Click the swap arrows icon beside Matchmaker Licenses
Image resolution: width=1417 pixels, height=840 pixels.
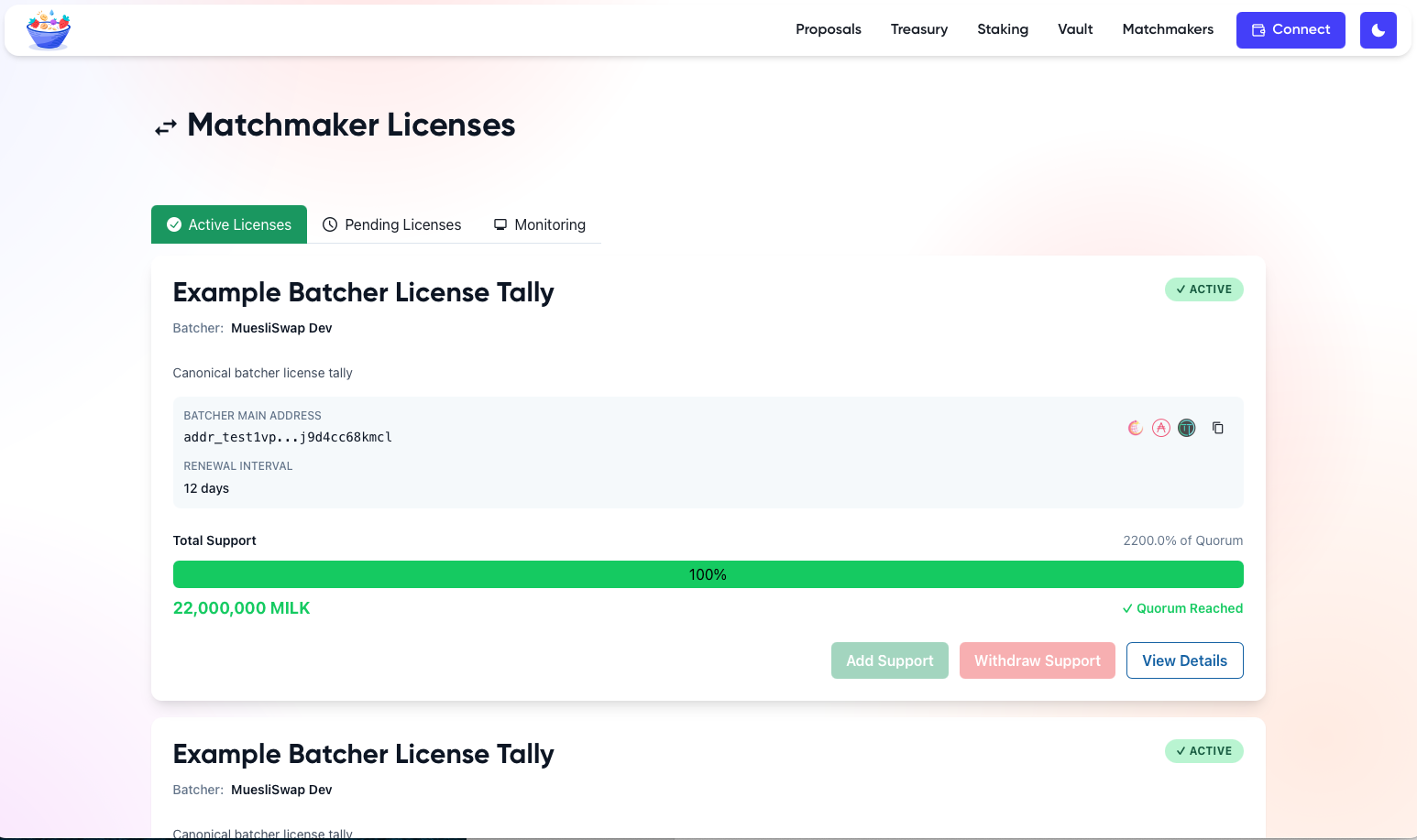point(165,128)
